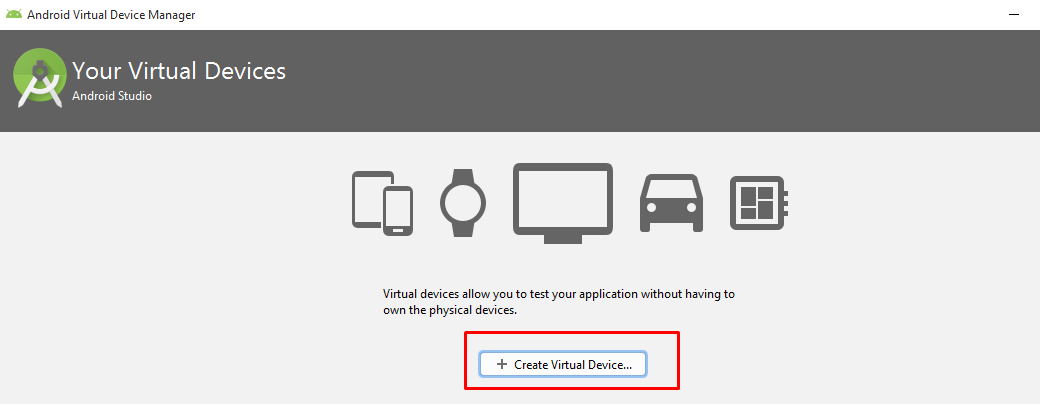Click the 'Android Virtual Device Manager' window title
This screenshot has height=404, width=1040.
[x=111, y=15]
